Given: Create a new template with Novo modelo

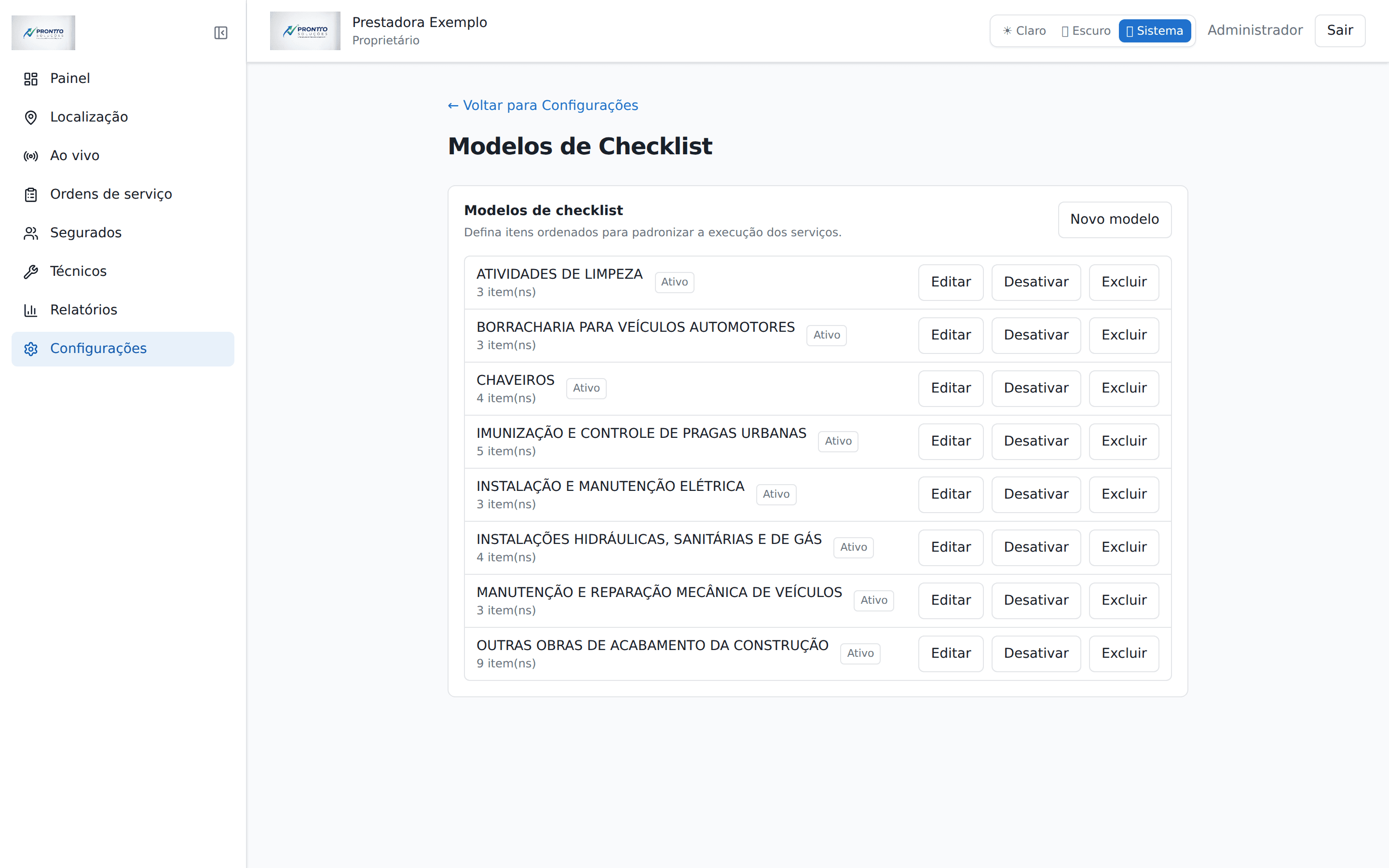Looking at the screenshot, I should (1115, 219).
